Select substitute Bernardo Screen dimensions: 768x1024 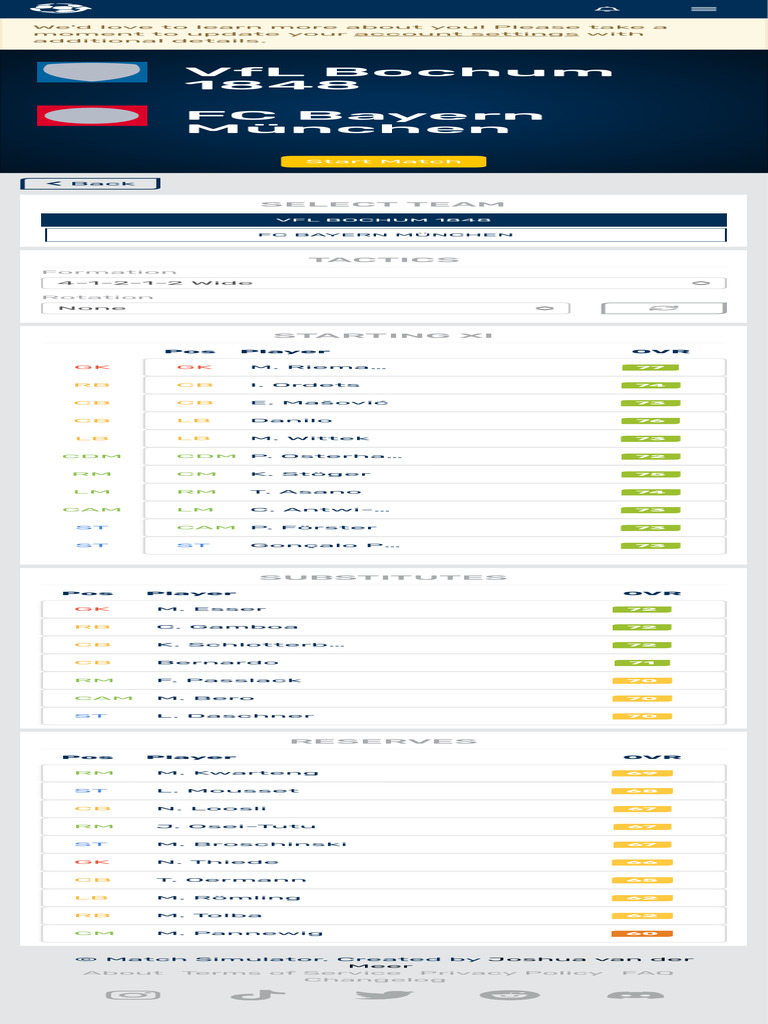pyautogui.click(x=384, y=662)
